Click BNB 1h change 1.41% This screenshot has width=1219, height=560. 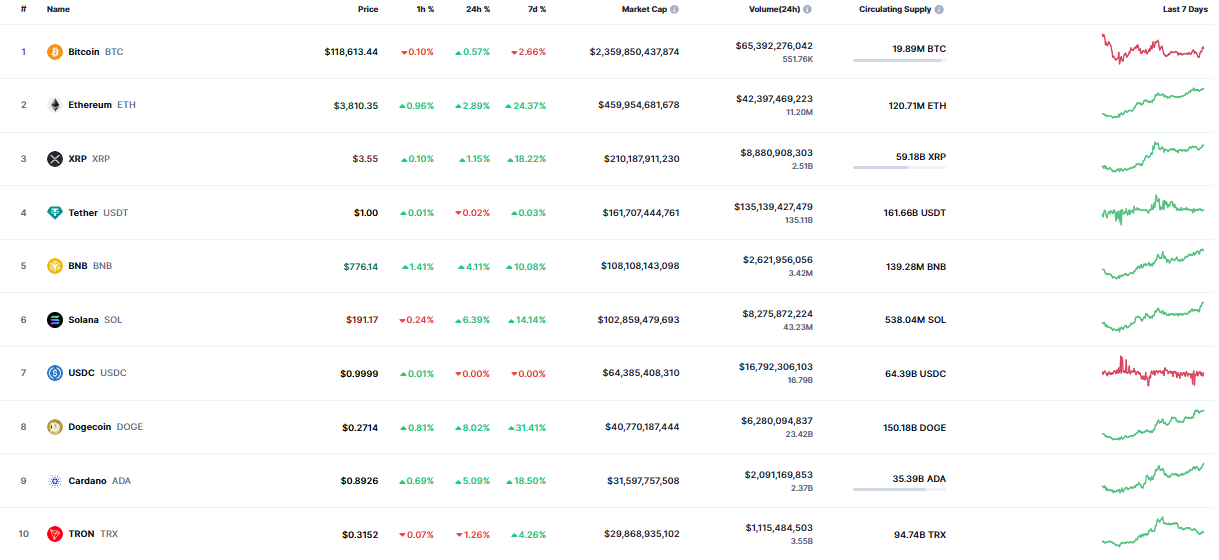417,267
